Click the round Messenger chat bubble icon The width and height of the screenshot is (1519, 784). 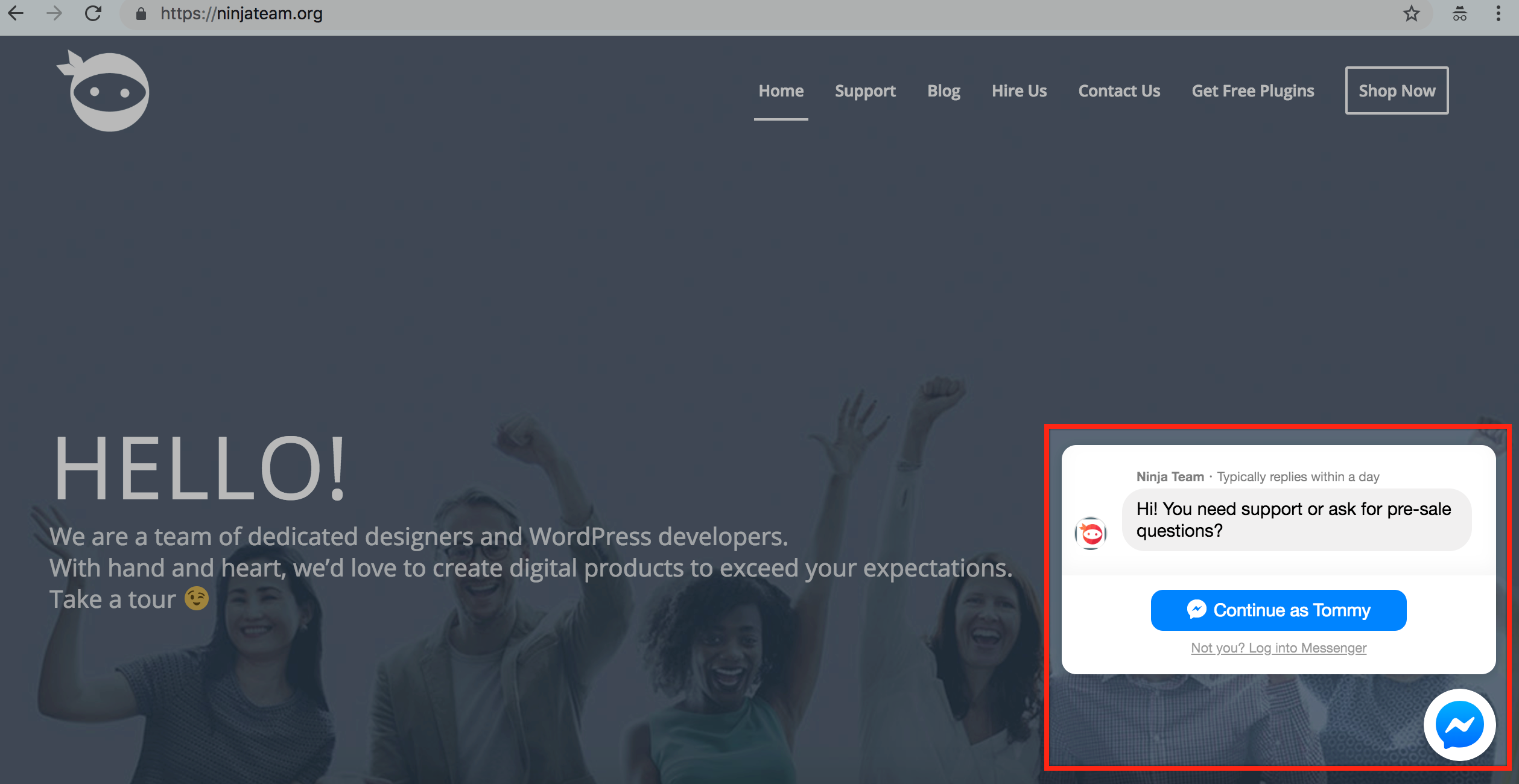[1460, 724]
